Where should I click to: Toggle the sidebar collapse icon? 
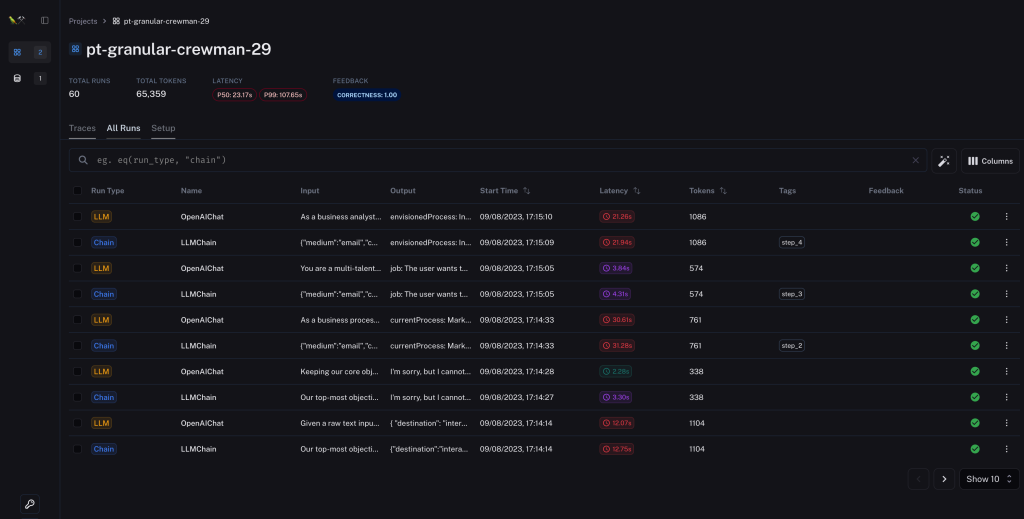pyautogui.click(x=44, y=20)
